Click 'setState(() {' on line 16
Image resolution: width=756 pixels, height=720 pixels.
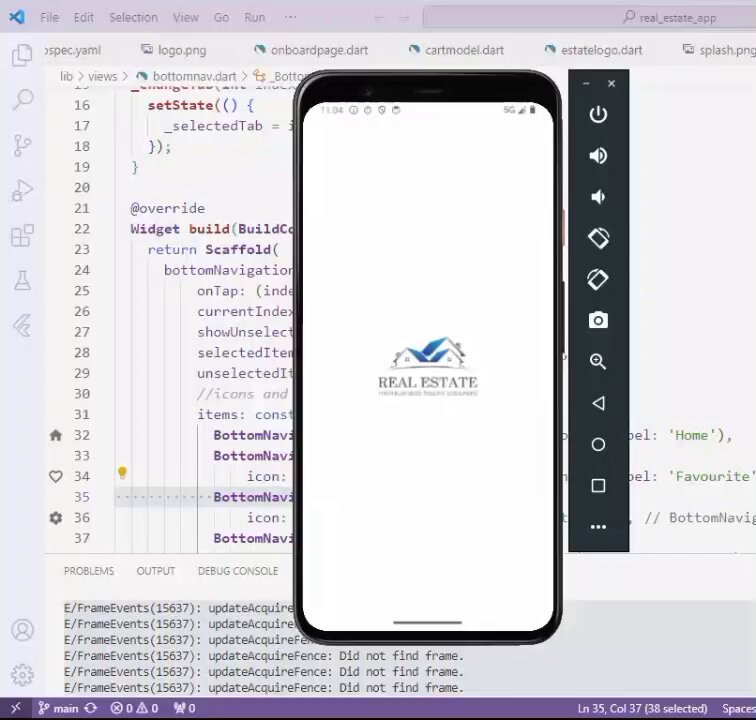click(201, 105)
